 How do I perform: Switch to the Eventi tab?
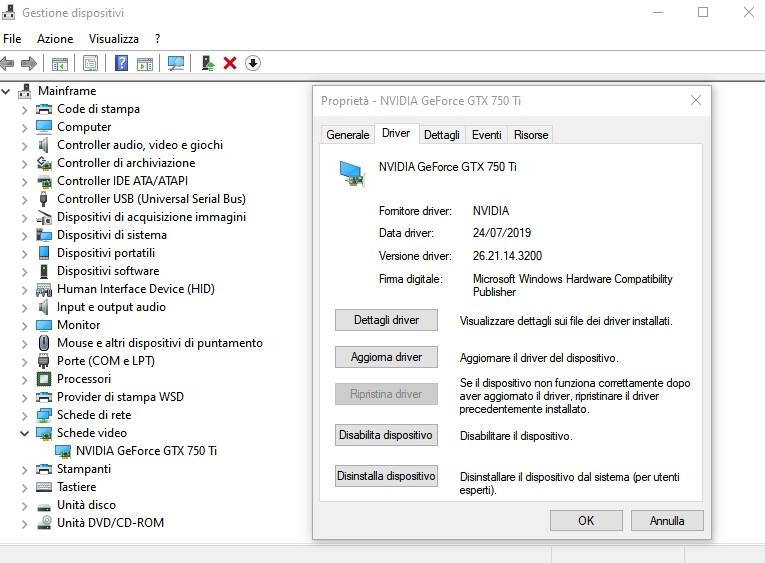coord(486,135)
